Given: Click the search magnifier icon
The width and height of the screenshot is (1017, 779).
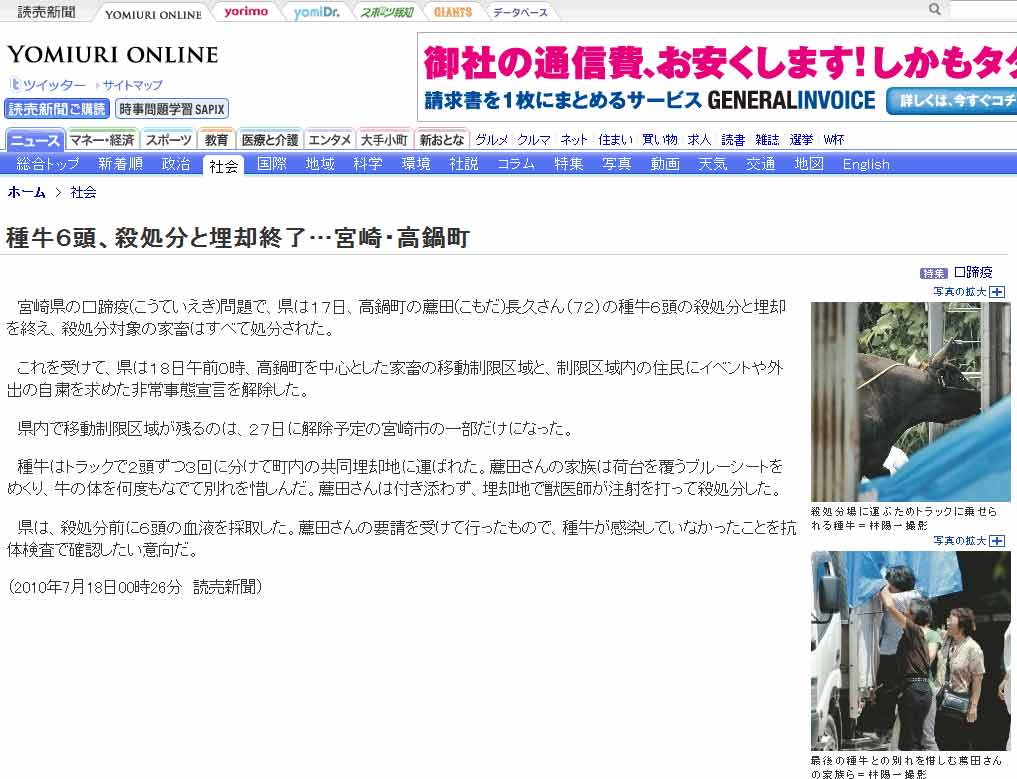Looking at the screenshot, I should [x=934, y=9].
